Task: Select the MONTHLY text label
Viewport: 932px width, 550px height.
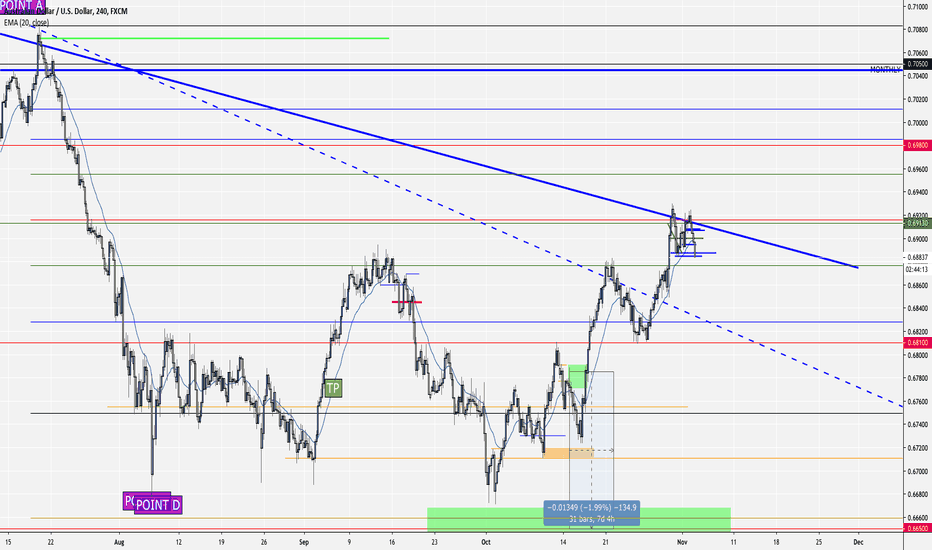Action: pyautogui.click(x=885, y=70)
